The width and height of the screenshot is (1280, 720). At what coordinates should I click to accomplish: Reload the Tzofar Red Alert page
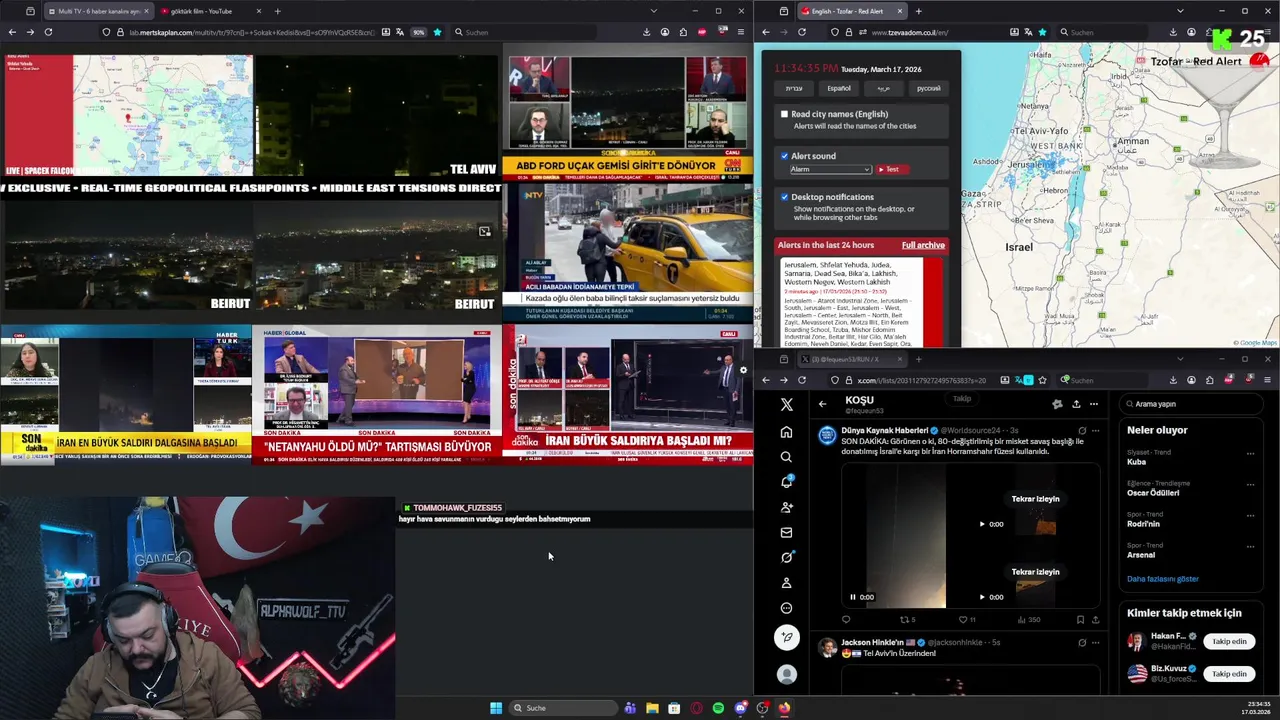coord(802,32)
